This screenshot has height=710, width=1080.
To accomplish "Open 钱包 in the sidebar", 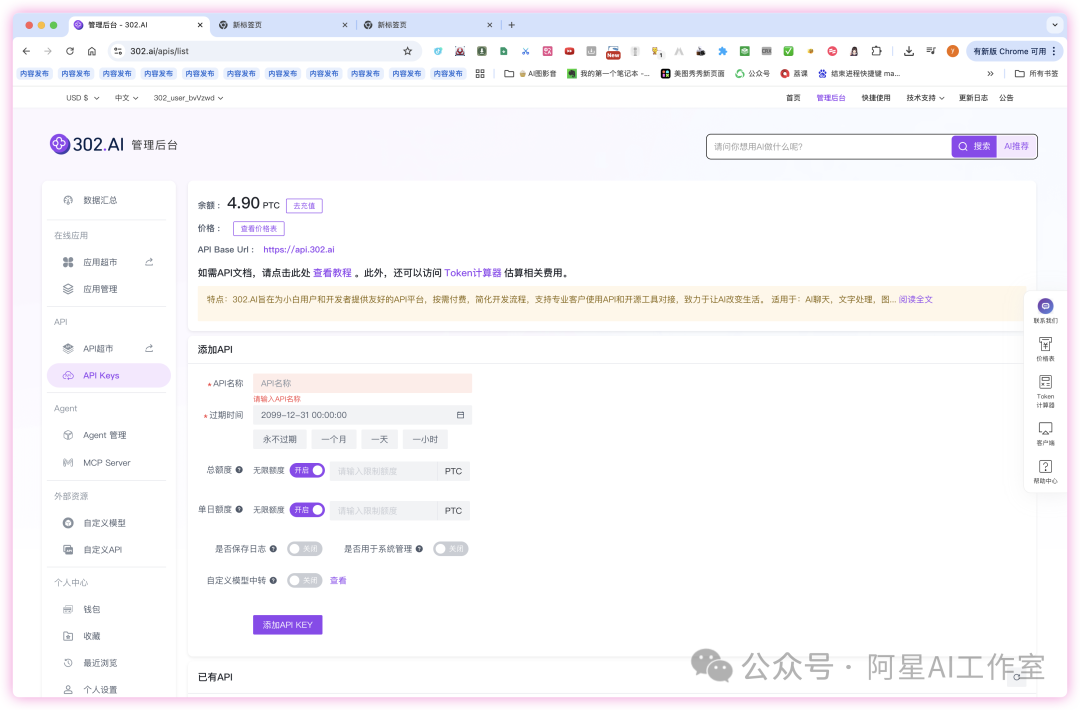I will tap(91, 609).
